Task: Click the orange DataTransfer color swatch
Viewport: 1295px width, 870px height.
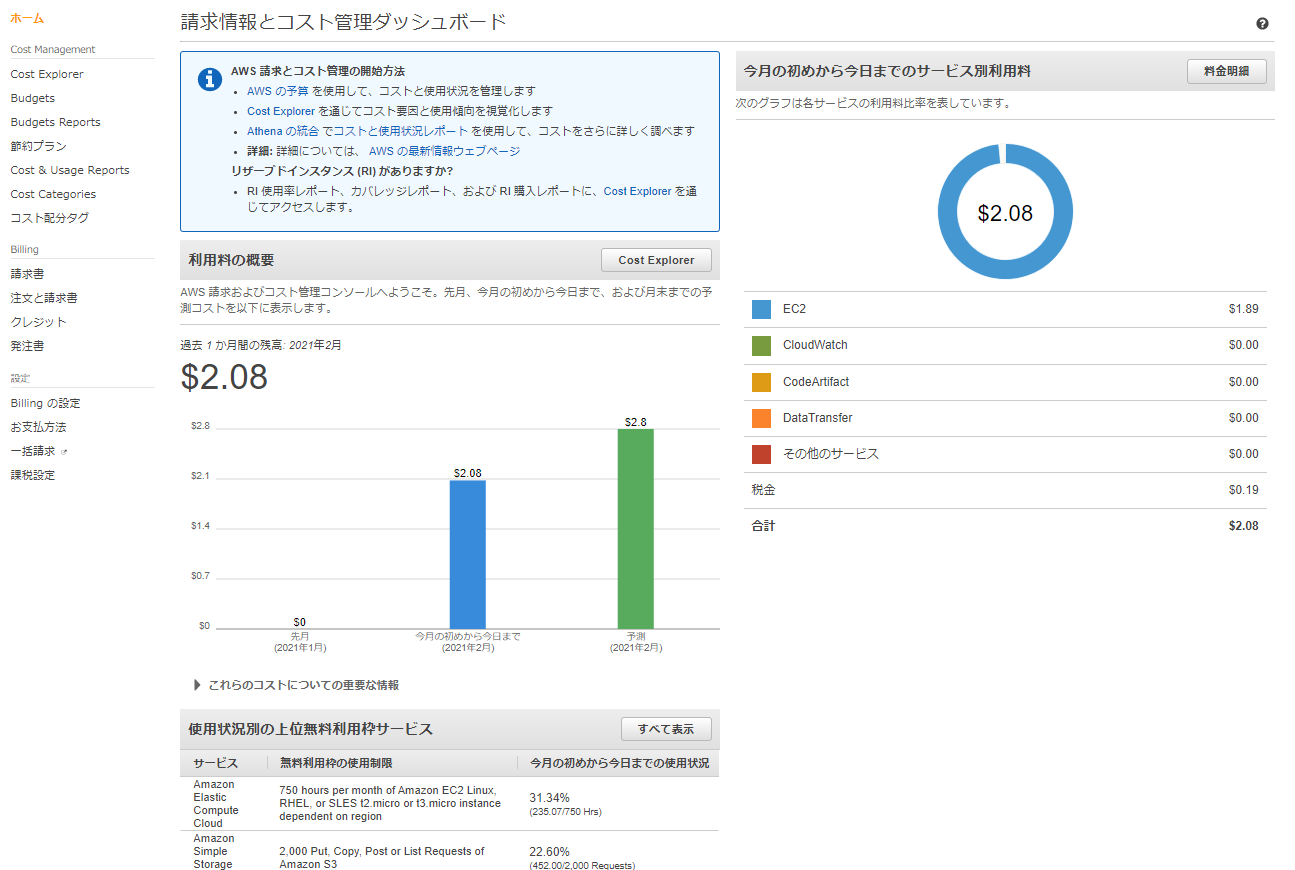Action: pos(761,418)
